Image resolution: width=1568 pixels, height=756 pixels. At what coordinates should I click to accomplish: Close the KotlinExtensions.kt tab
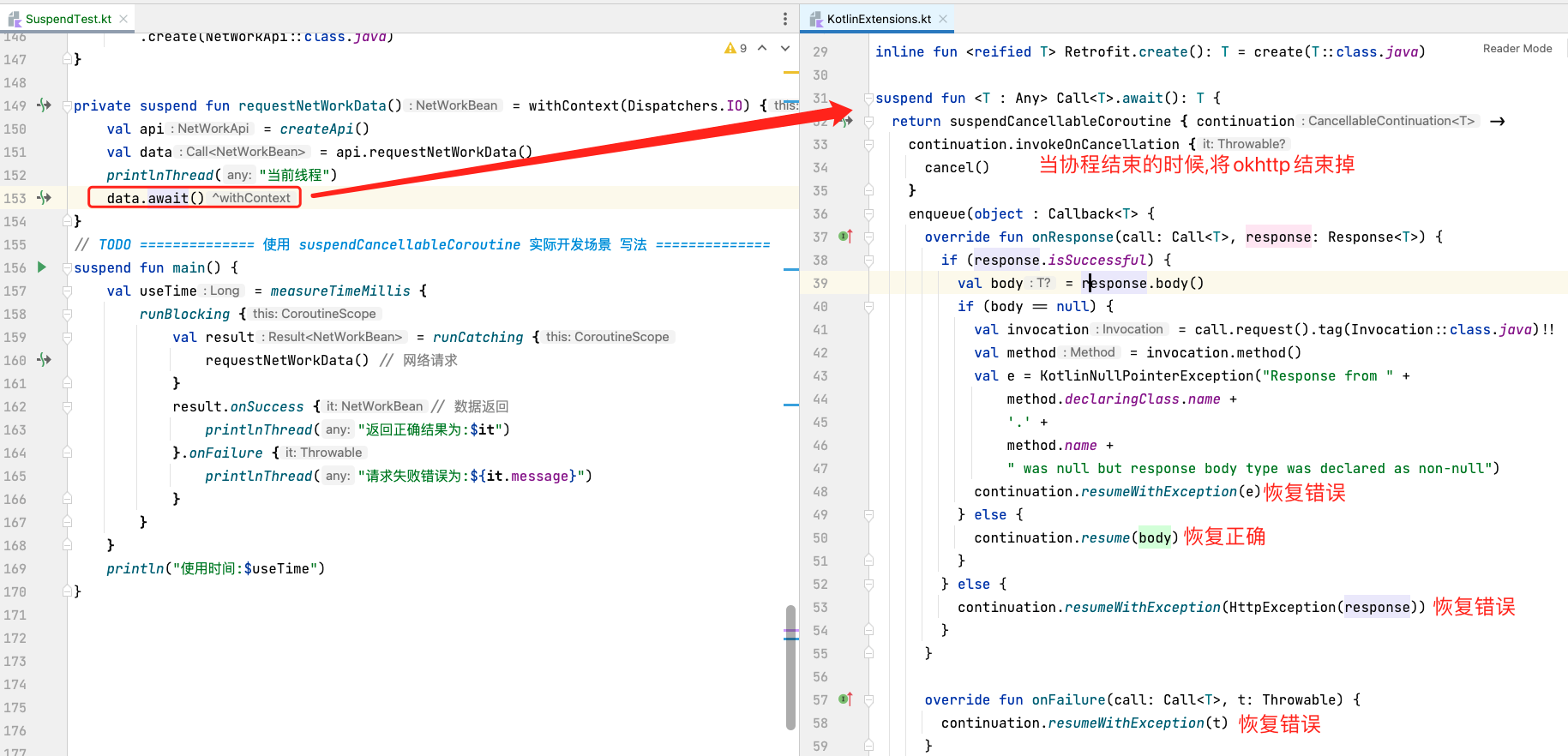coord(943,19)
